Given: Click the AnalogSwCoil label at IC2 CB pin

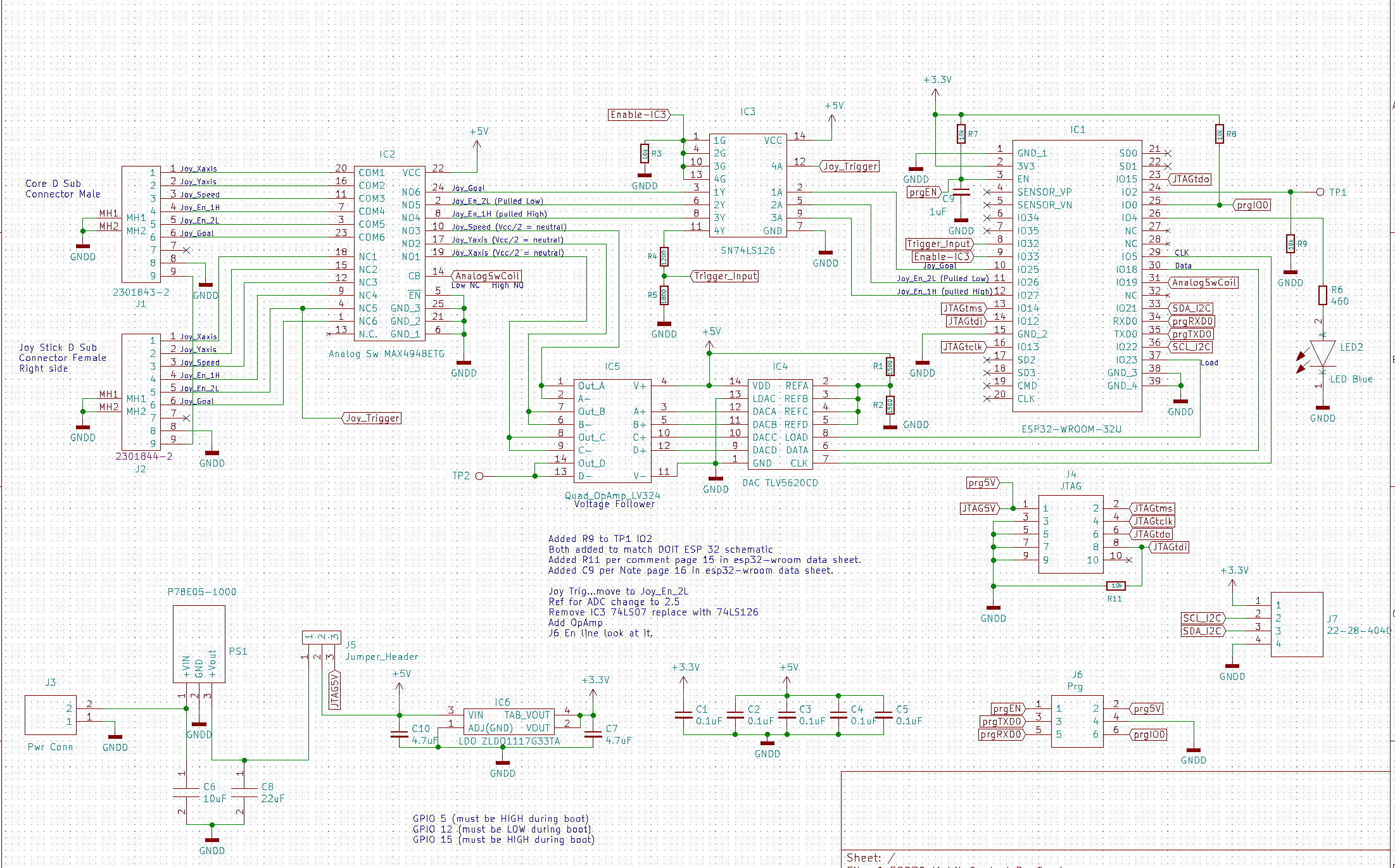Looking at the screenshot, I should click(x=486, y=276).
